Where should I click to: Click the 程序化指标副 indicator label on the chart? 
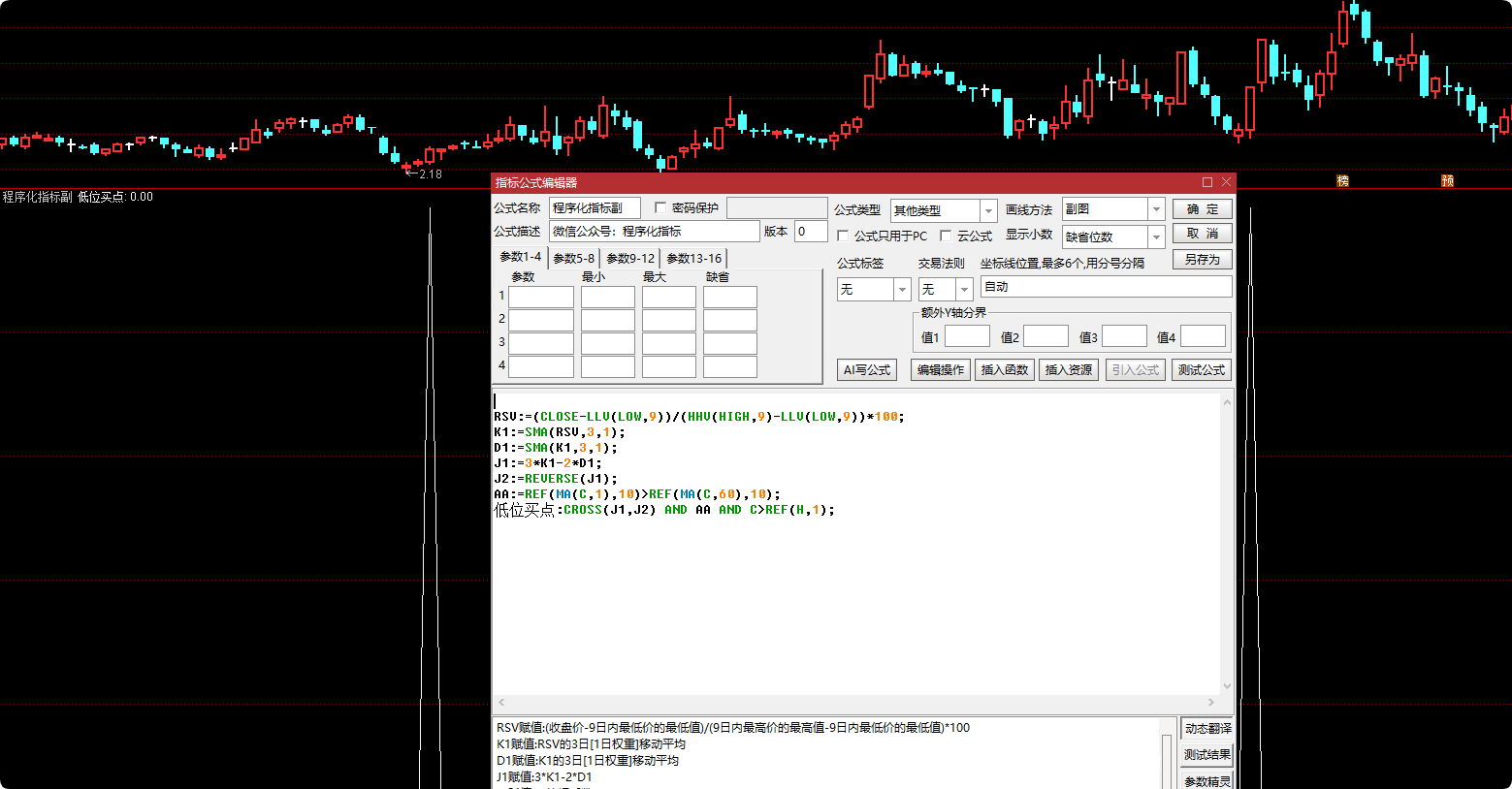pyautogui.click(x=37, y=197)
